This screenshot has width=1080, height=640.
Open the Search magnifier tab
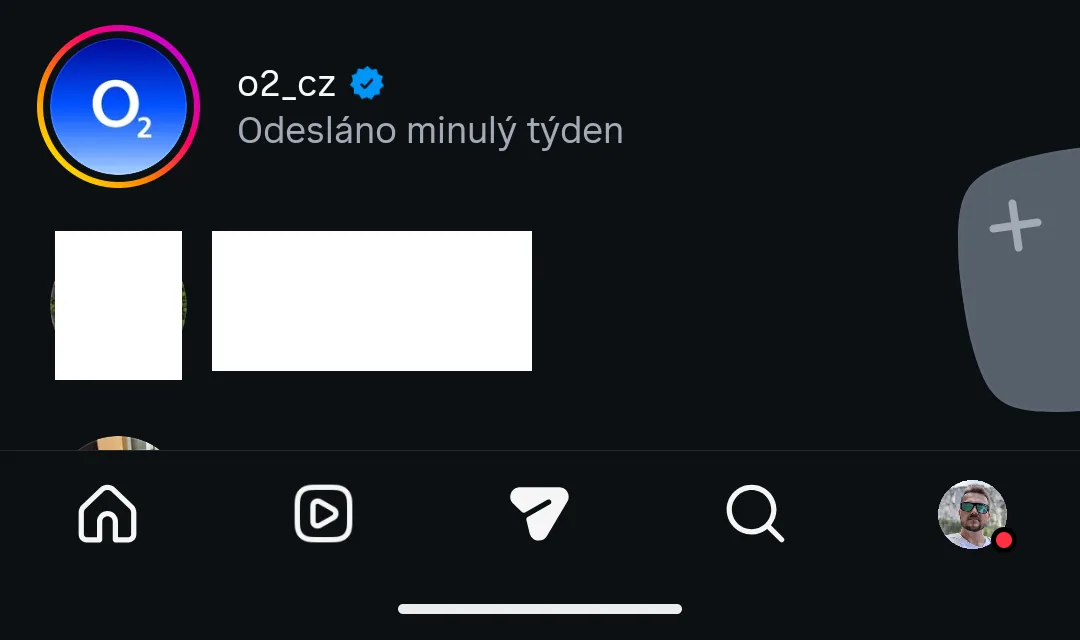tap(756, 514)
